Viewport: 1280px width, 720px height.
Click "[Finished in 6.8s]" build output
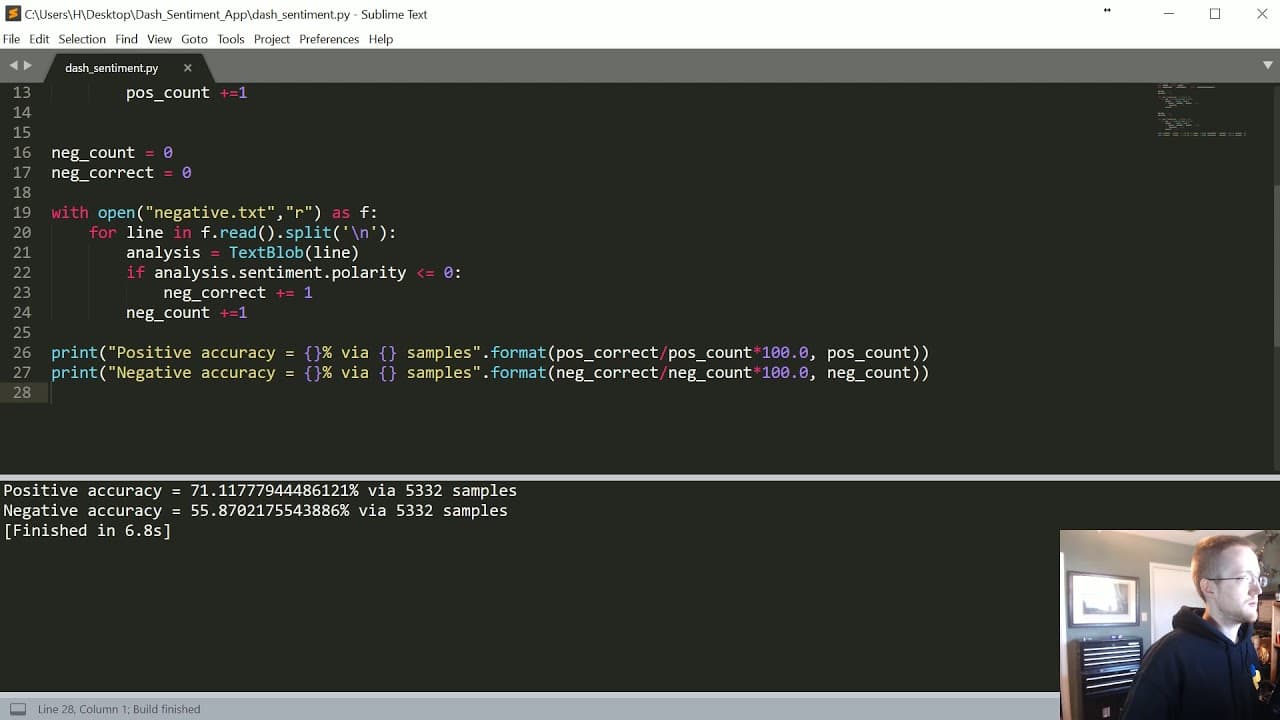[x=87, y=530]
